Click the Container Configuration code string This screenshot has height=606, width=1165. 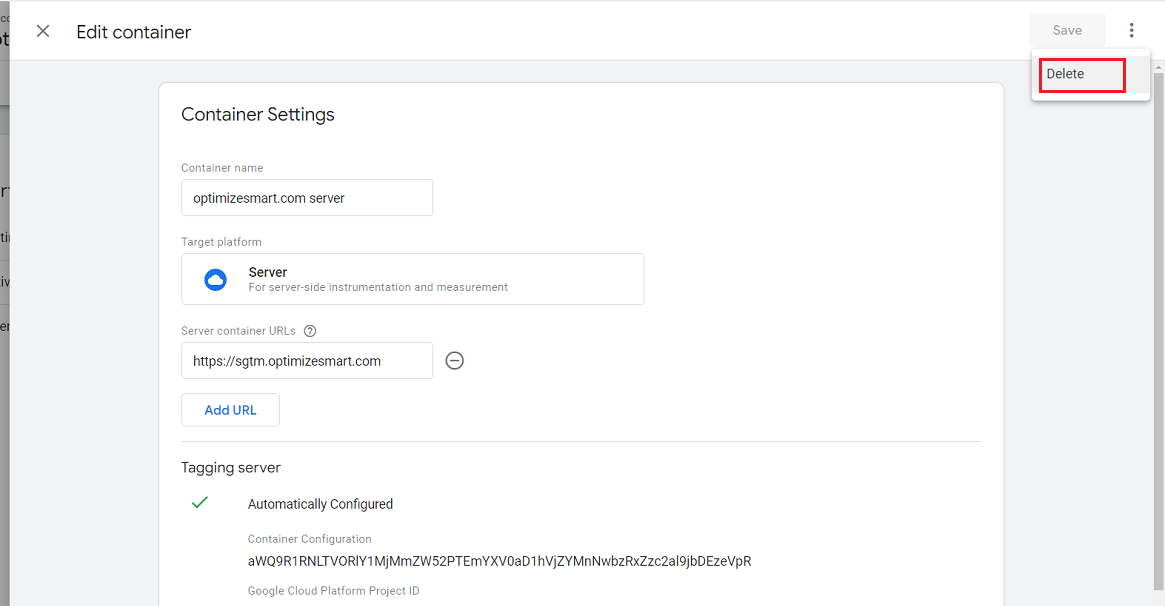tap(499, 561)
